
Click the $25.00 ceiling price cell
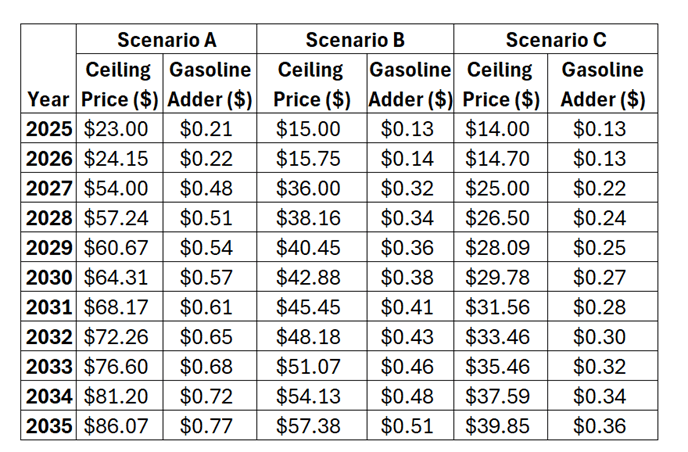point(498,188)
